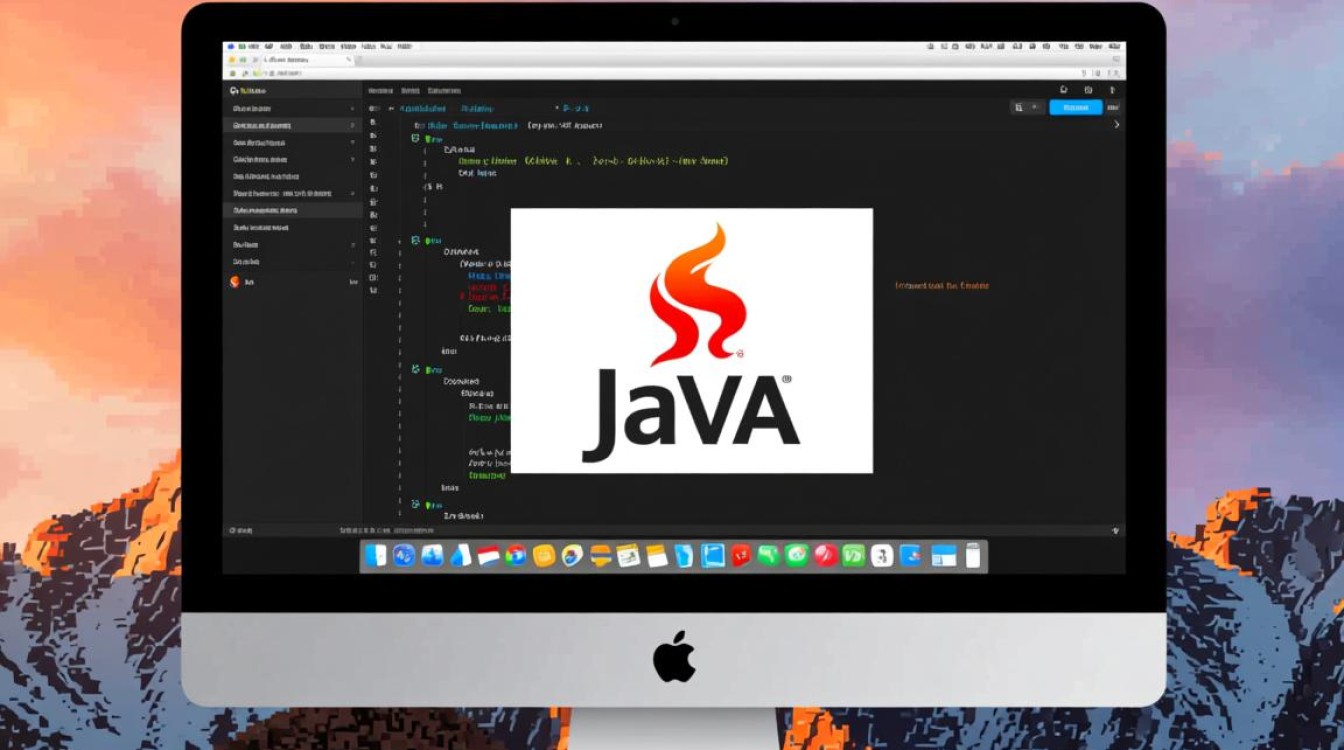Click the right-pointing chevron below the blue button
The height and width of the screenshot is (750, 1344).
click(x=1116, y=125)
